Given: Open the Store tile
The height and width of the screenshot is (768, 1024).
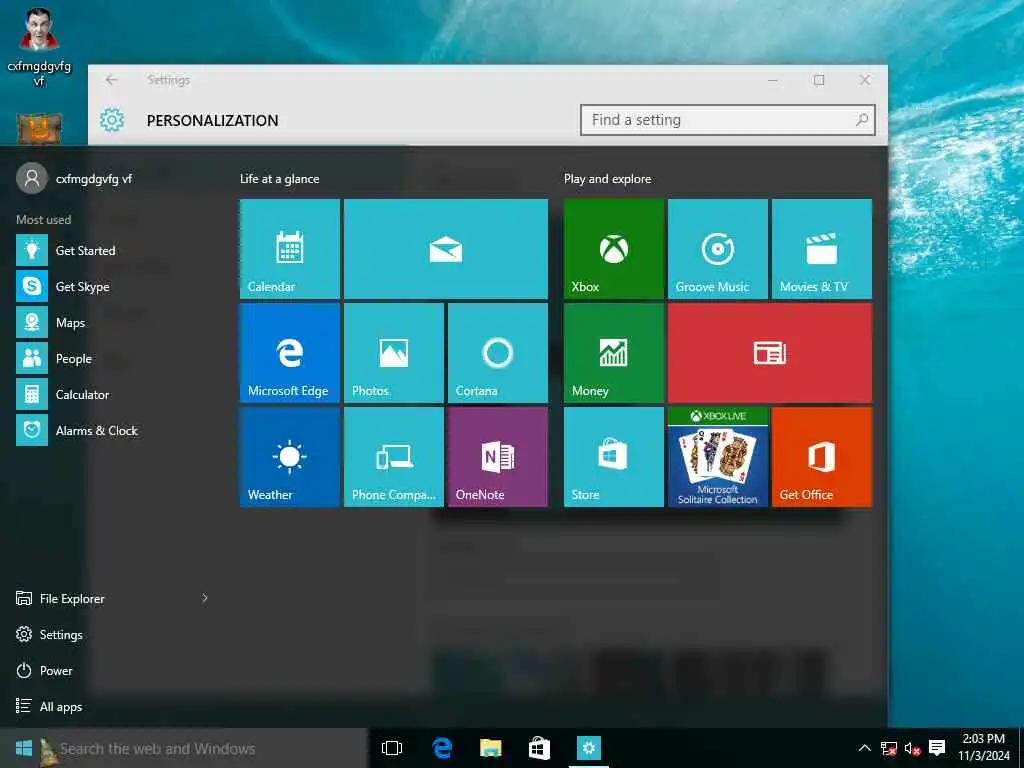Looking at the screenshot, I should pos(614,456).
